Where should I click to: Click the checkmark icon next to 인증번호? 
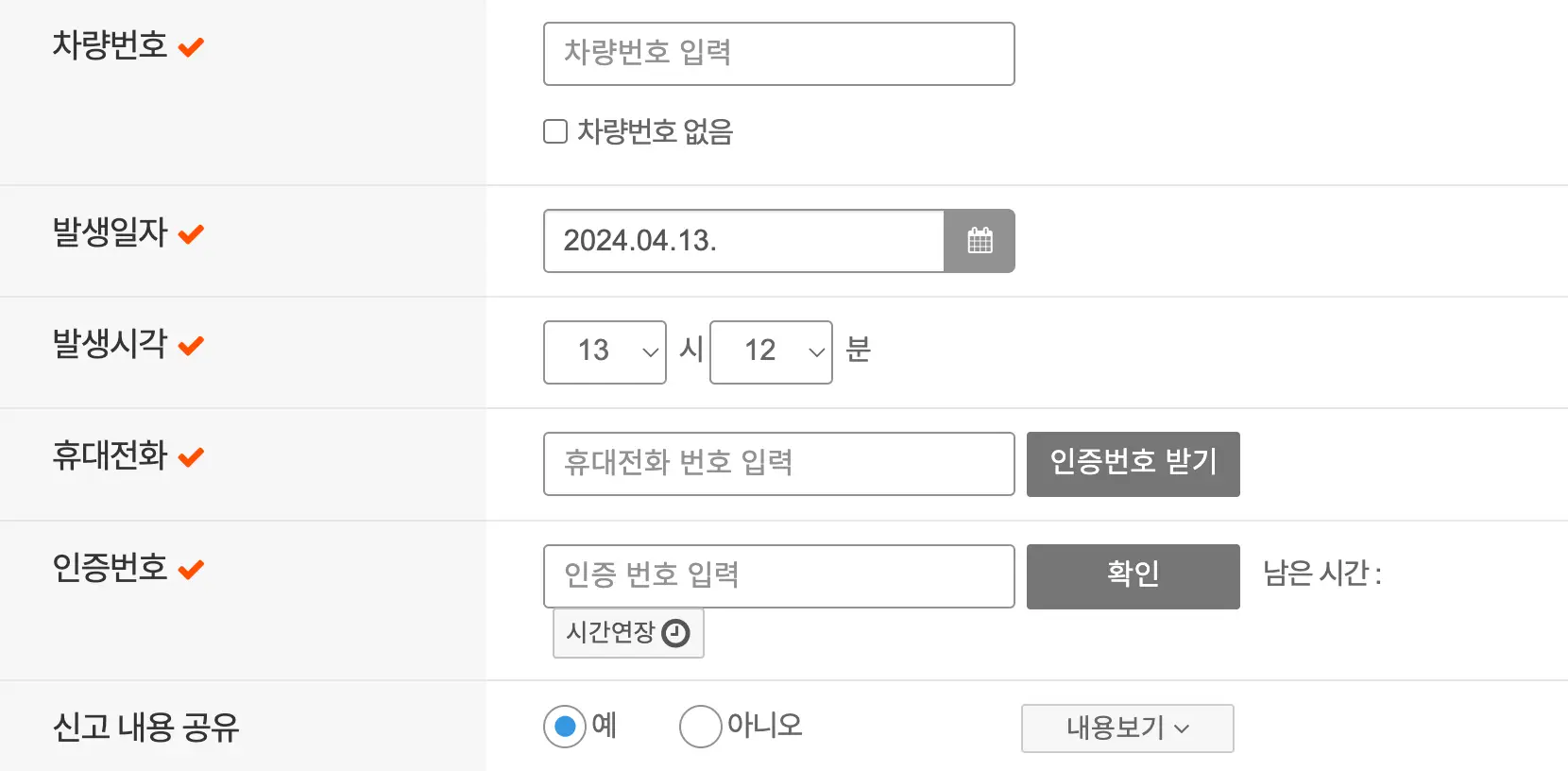coord(192,569)
